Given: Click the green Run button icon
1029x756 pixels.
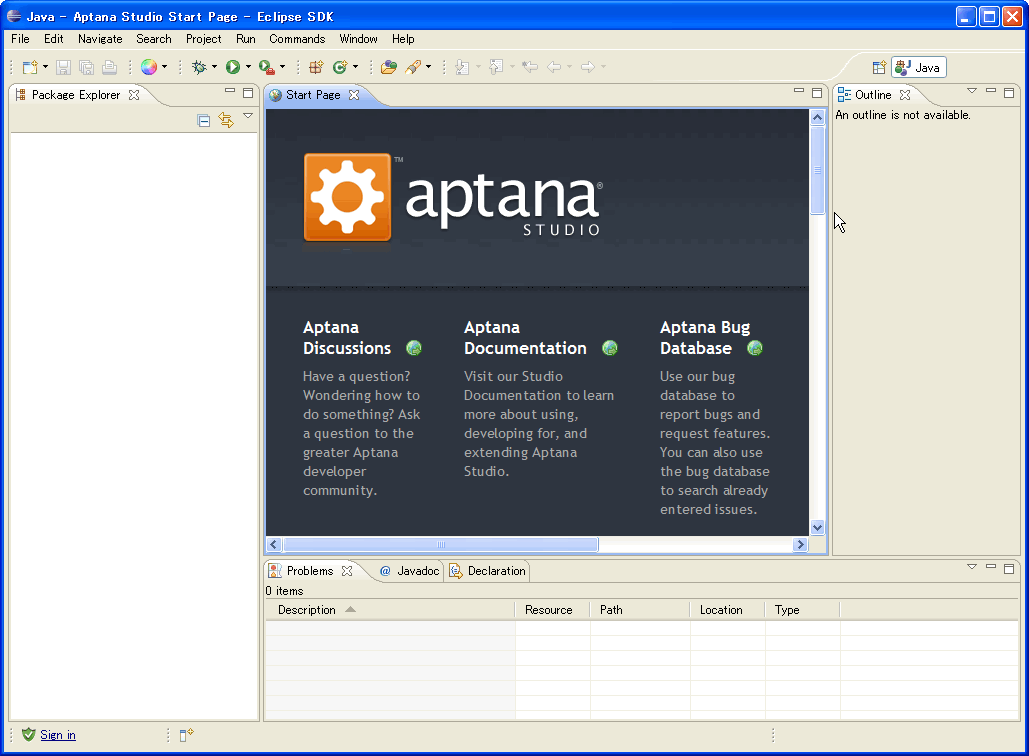Looking at the screenshot, I should 232,67.
